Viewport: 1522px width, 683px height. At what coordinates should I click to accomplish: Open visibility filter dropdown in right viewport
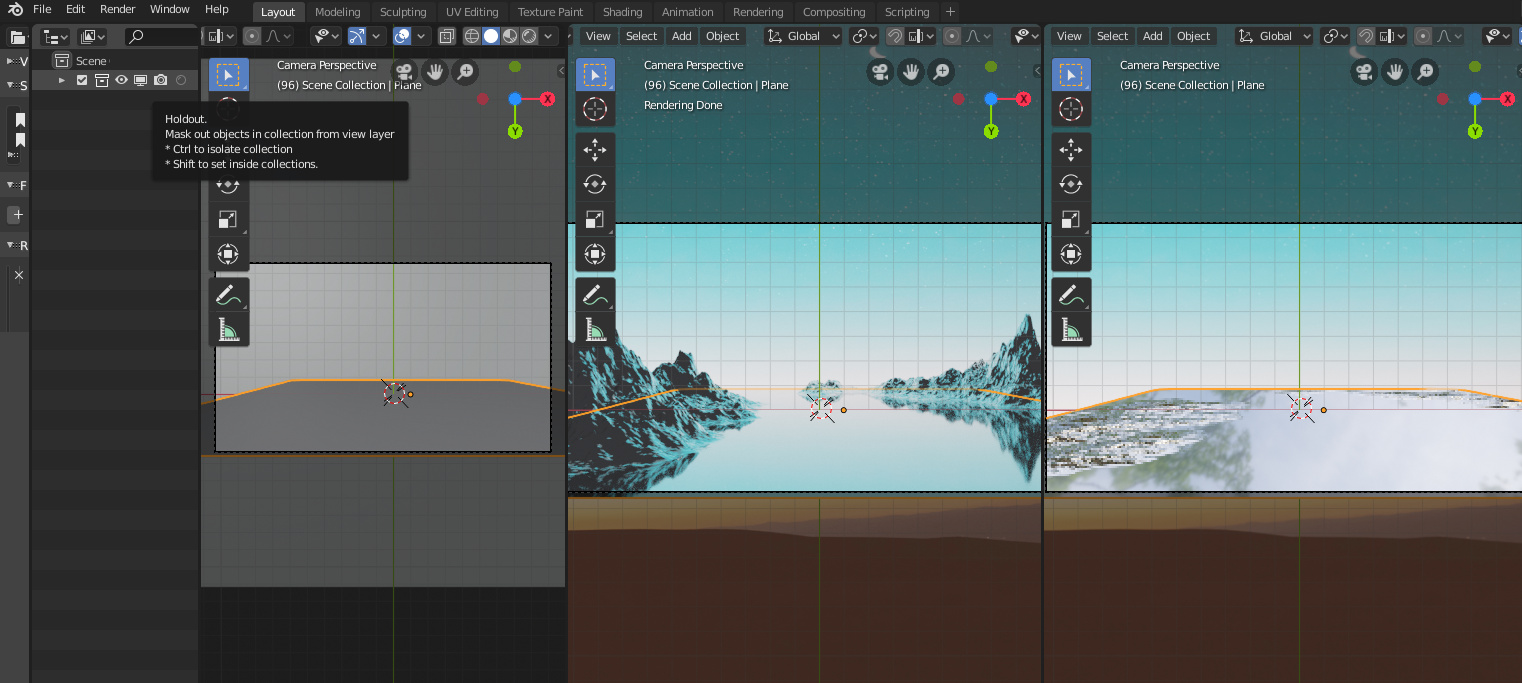1499,36
